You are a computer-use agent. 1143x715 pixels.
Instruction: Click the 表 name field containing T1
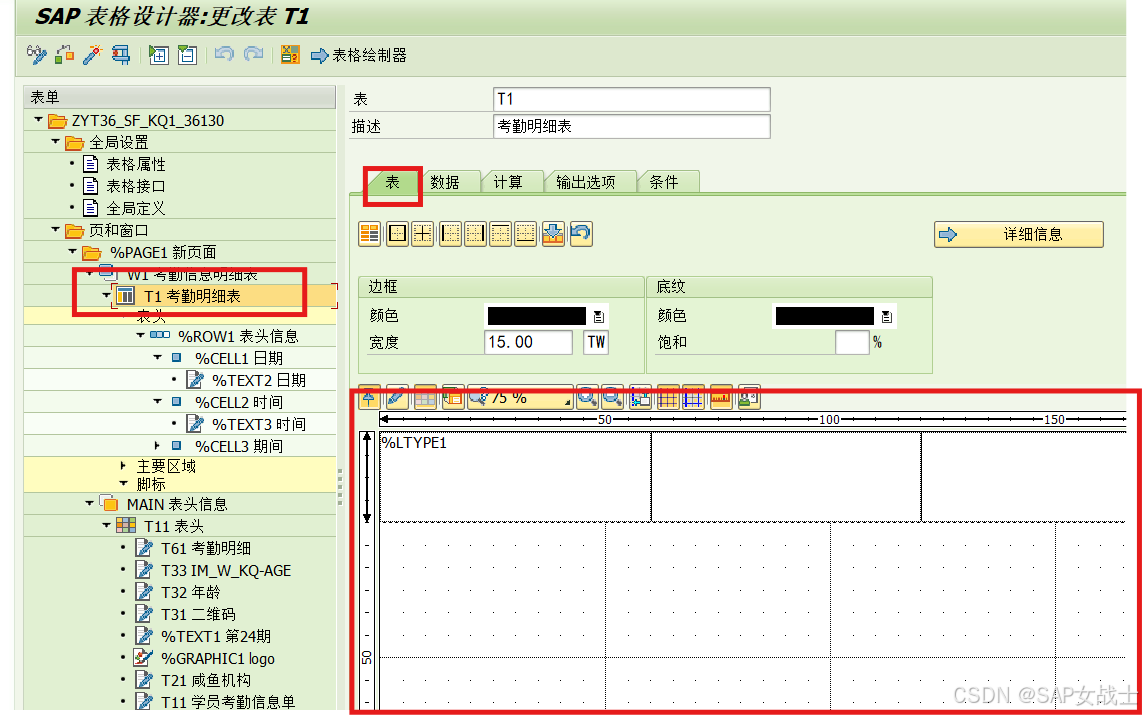coord(632,99)
